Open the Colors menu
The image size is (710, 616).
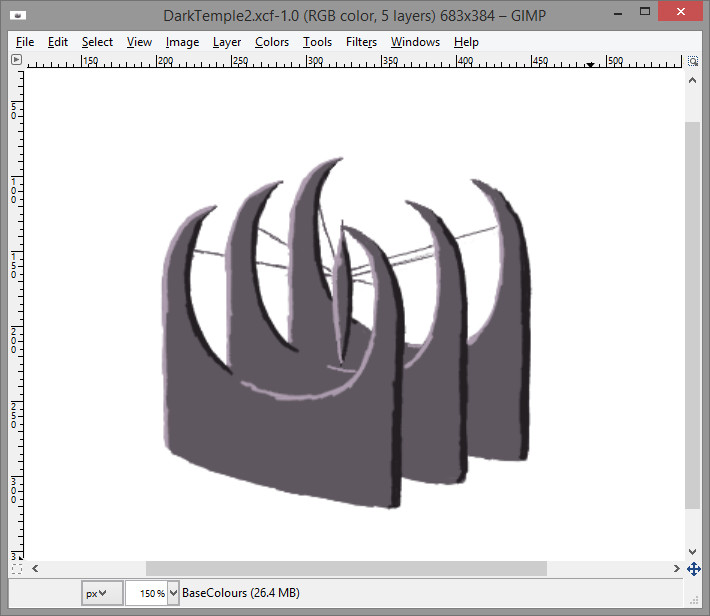[x=272, y=42]
